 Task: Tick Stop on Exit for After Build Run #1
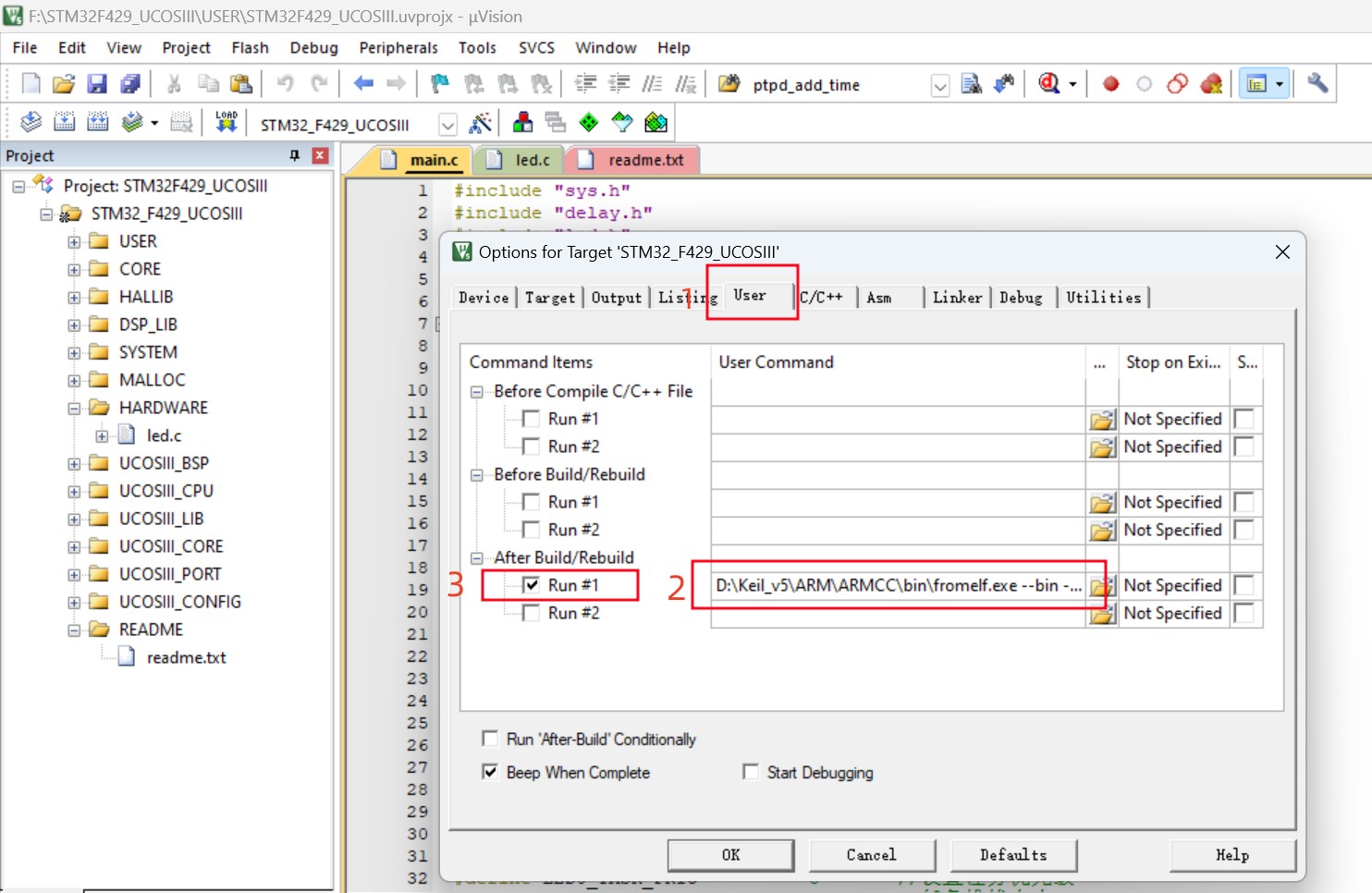(1244, 585)
